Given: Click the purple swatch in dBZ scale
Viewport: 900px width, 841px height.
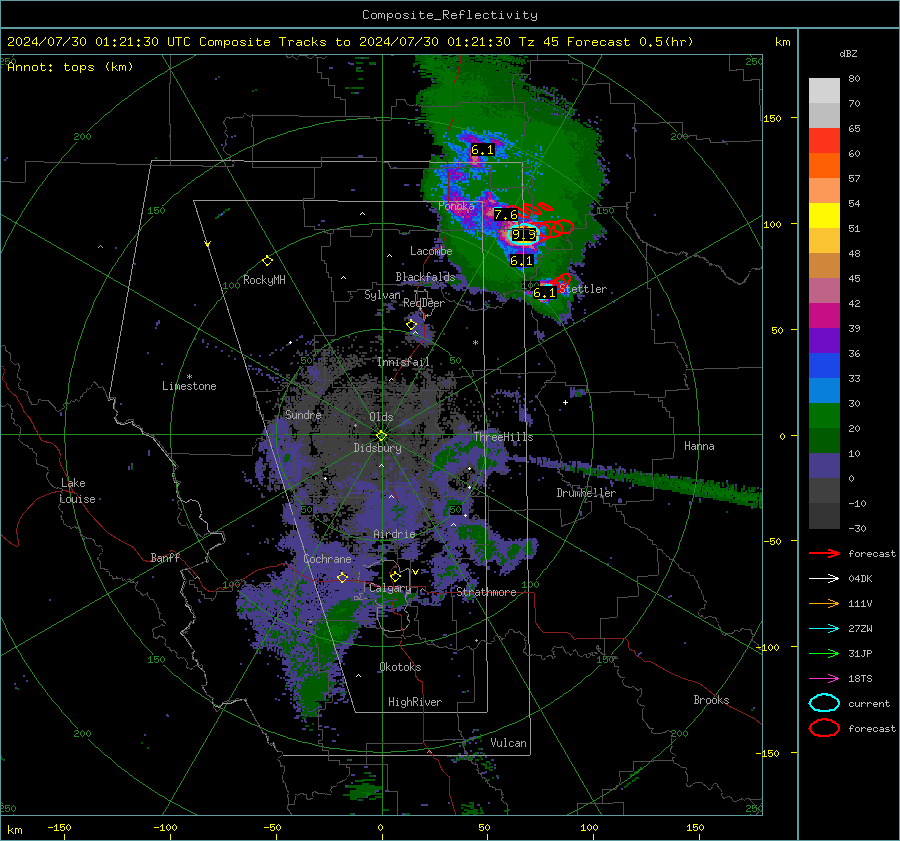Looking at the screenshot, I should pos(824,340).
